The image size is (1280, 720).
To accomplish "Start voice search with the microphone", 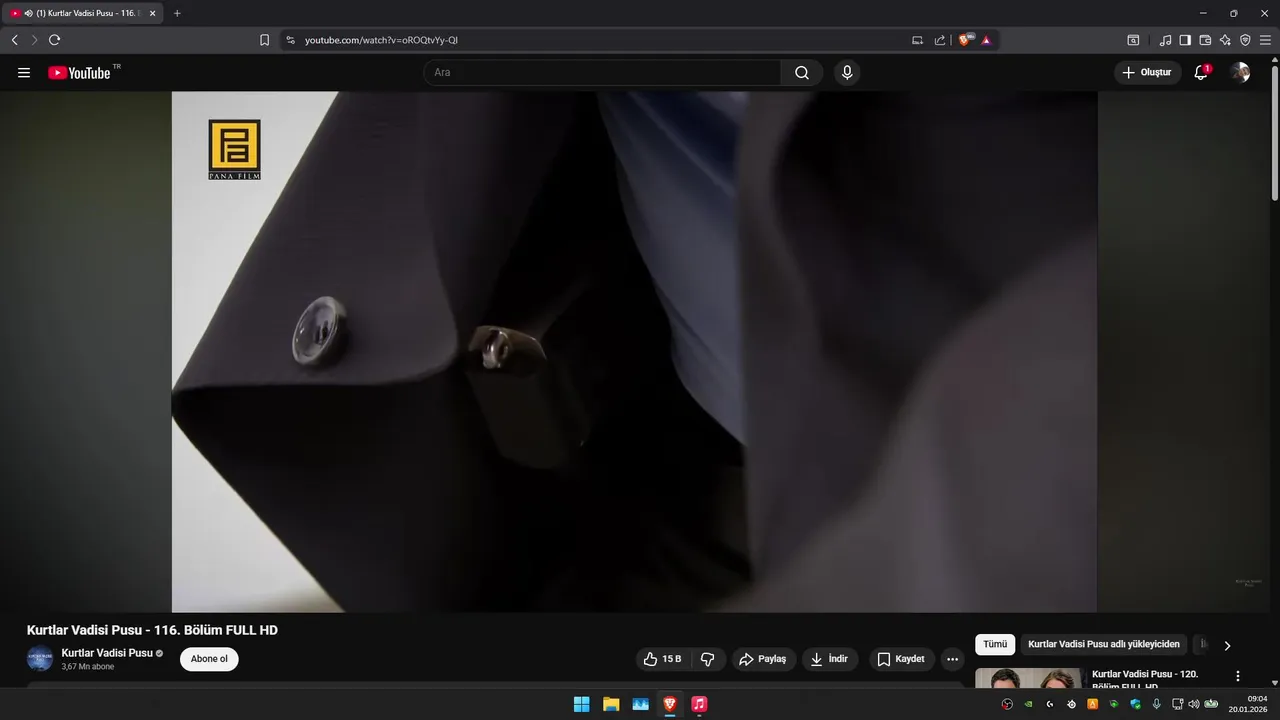I will (x=847, y=72).
